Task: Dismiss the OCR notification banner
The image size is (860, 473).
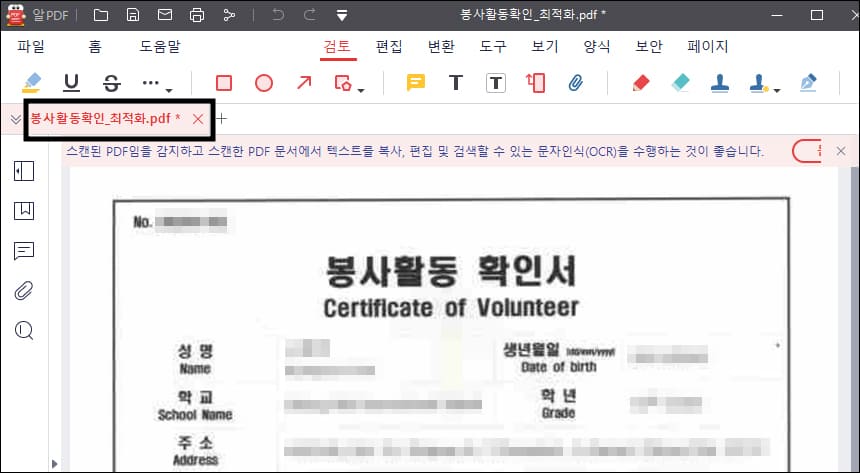Action: 841,151
